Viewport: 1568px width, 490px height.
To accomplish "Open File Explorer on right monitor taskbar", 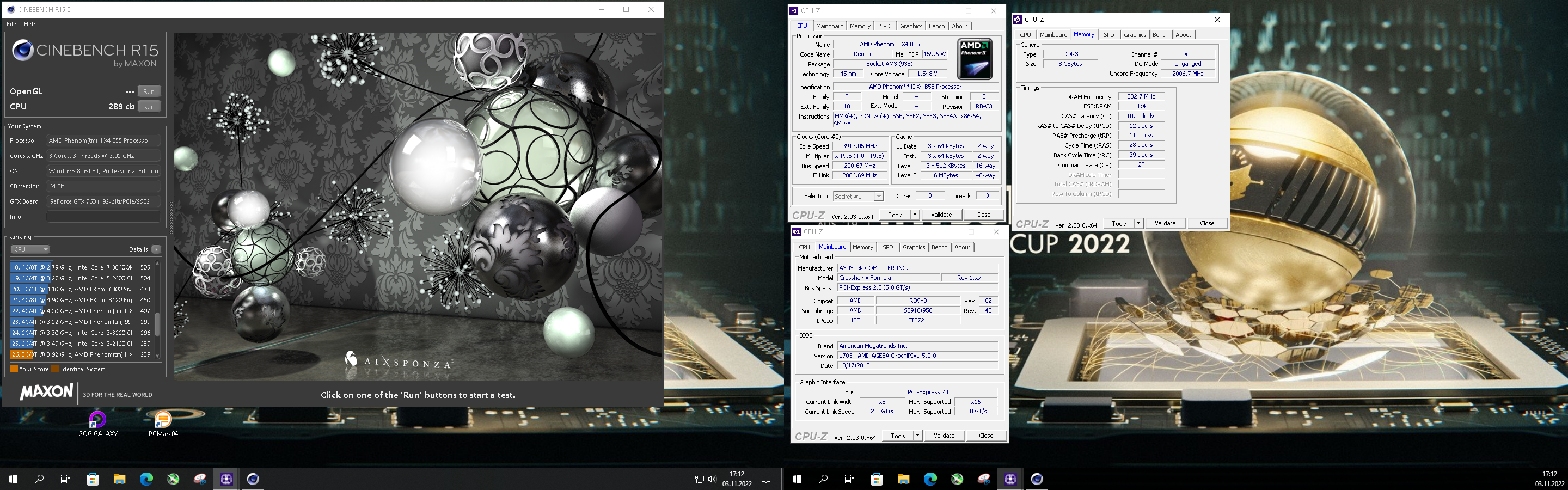I will click(x=903, y=479).
